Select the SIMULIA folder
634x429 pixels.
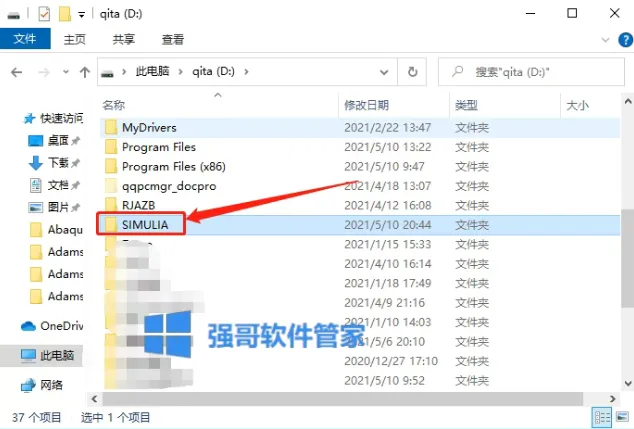360,225
